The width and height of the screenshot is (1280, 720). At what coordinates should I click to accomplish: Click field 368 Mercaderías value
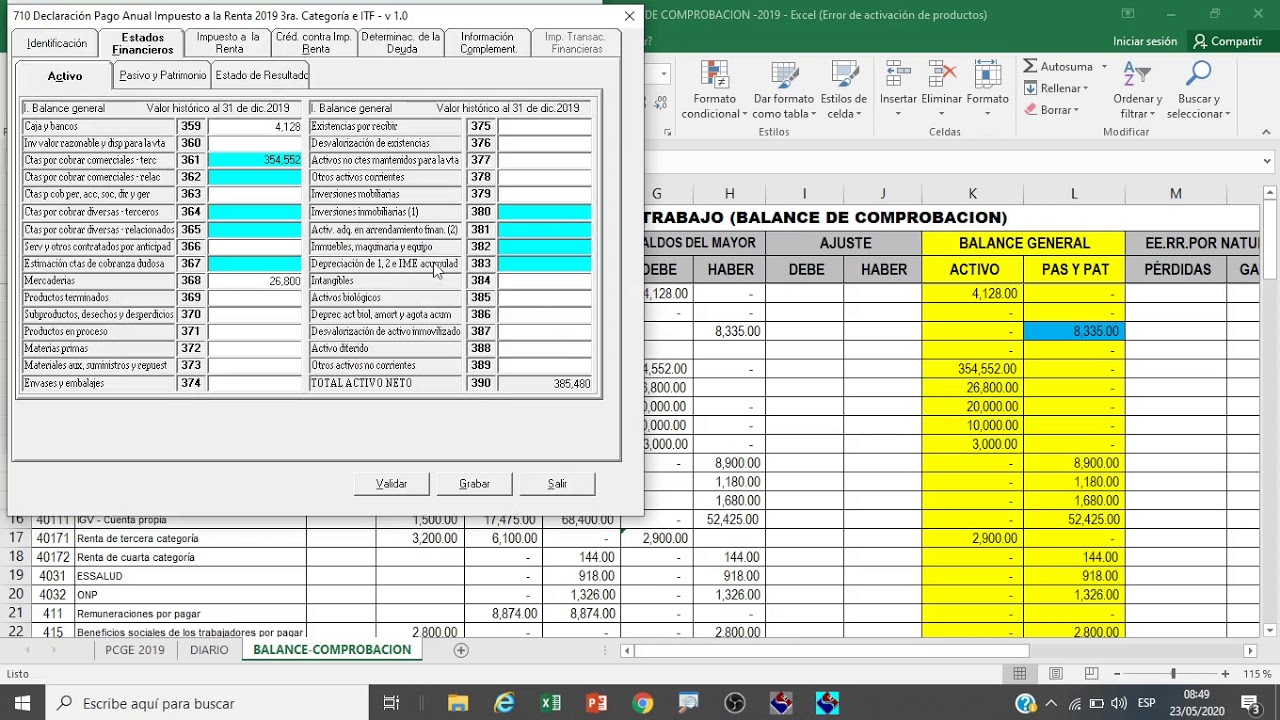(254, 281)
